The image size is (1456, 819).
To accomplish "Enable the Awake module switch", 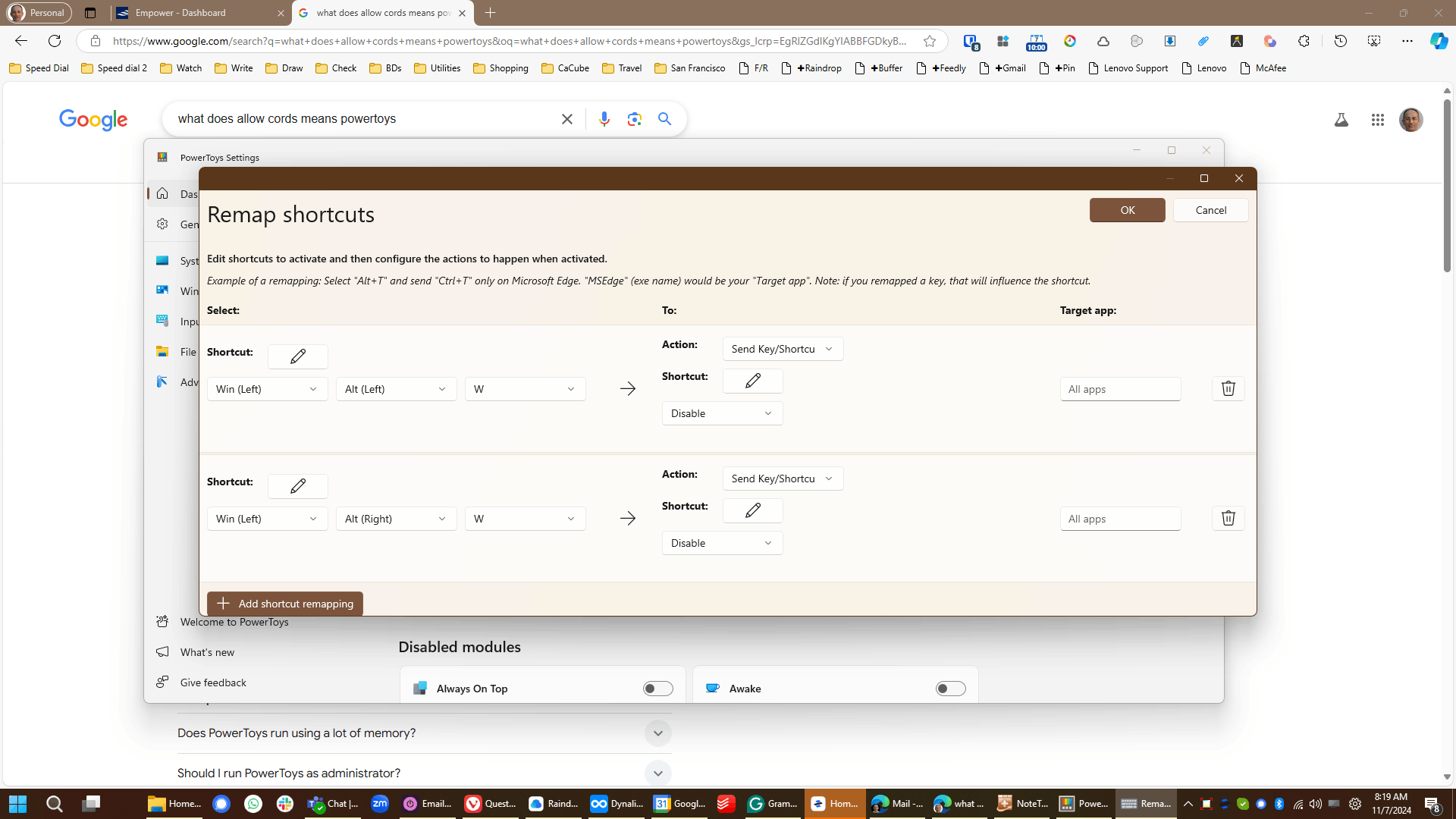I will coord(950,689).
